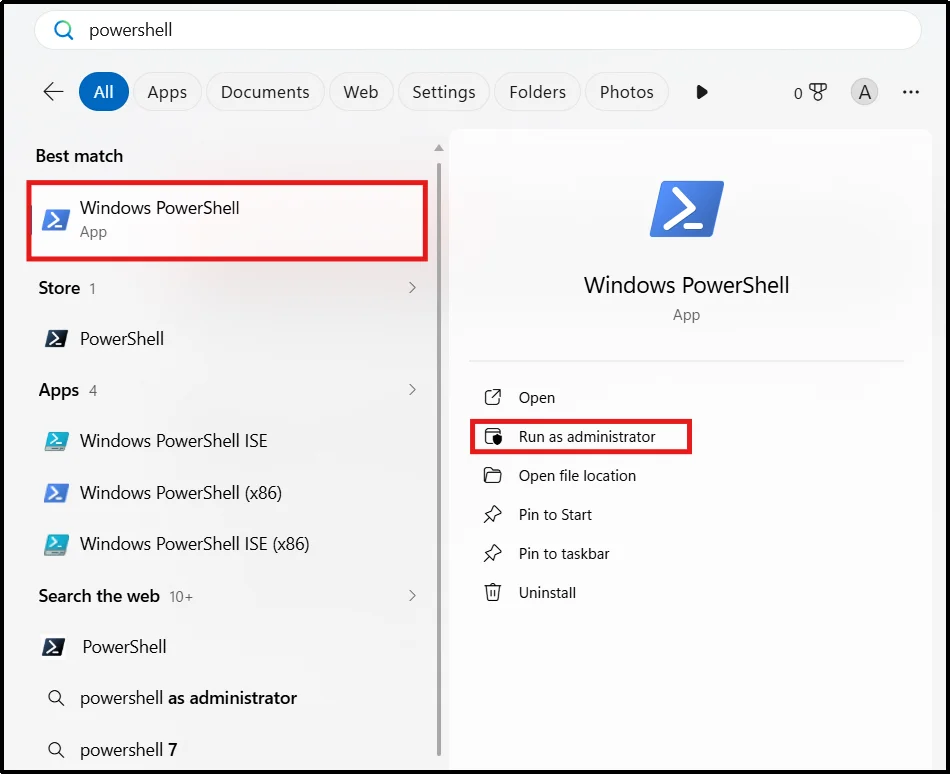Show more filters with play arrow
Screen dimensions: 950x774
(702, 92)
